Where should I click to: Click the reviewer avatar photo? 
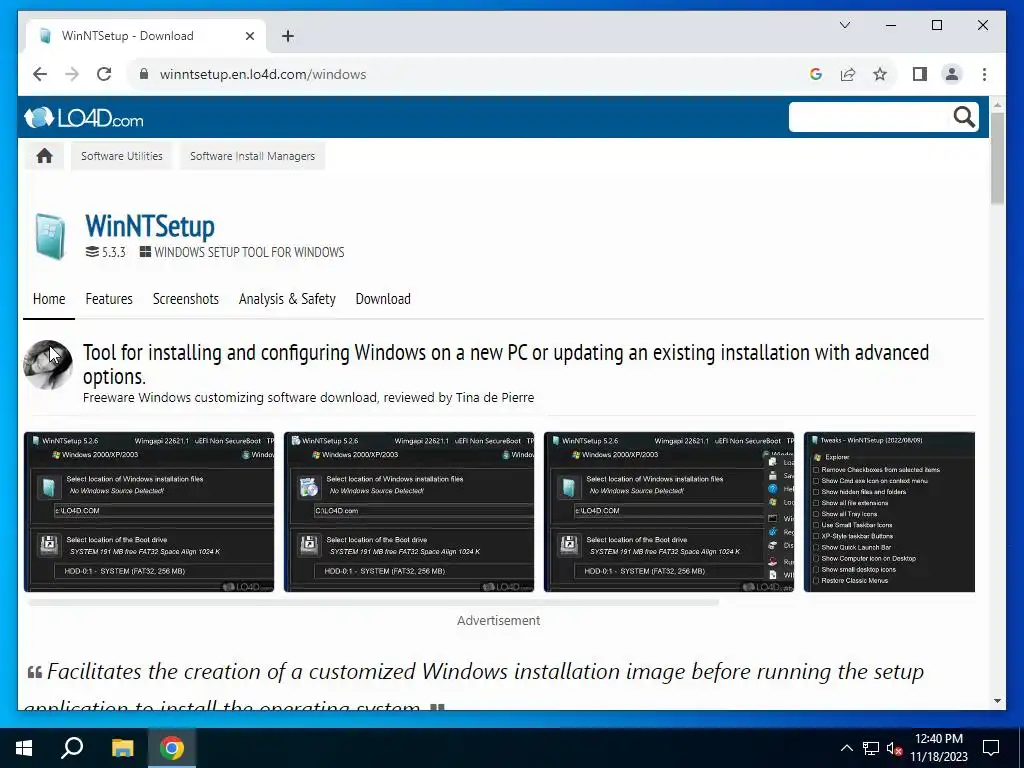[x=48, y=364]
